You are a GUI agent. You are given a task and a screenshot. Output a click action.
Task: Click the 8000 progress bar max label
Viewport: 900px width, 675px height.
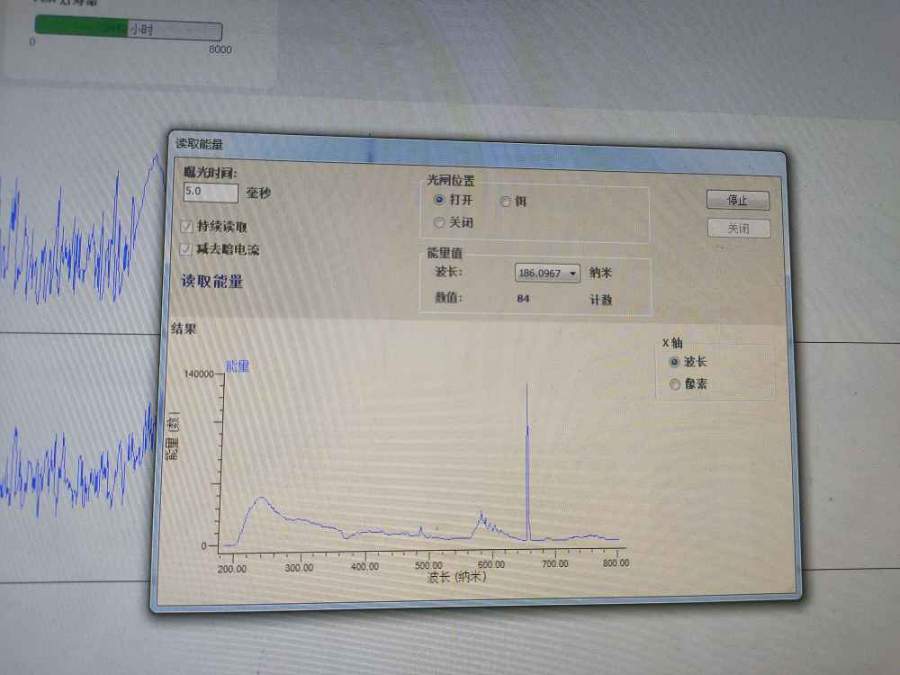pyautogui.click(x=220, y=49)
